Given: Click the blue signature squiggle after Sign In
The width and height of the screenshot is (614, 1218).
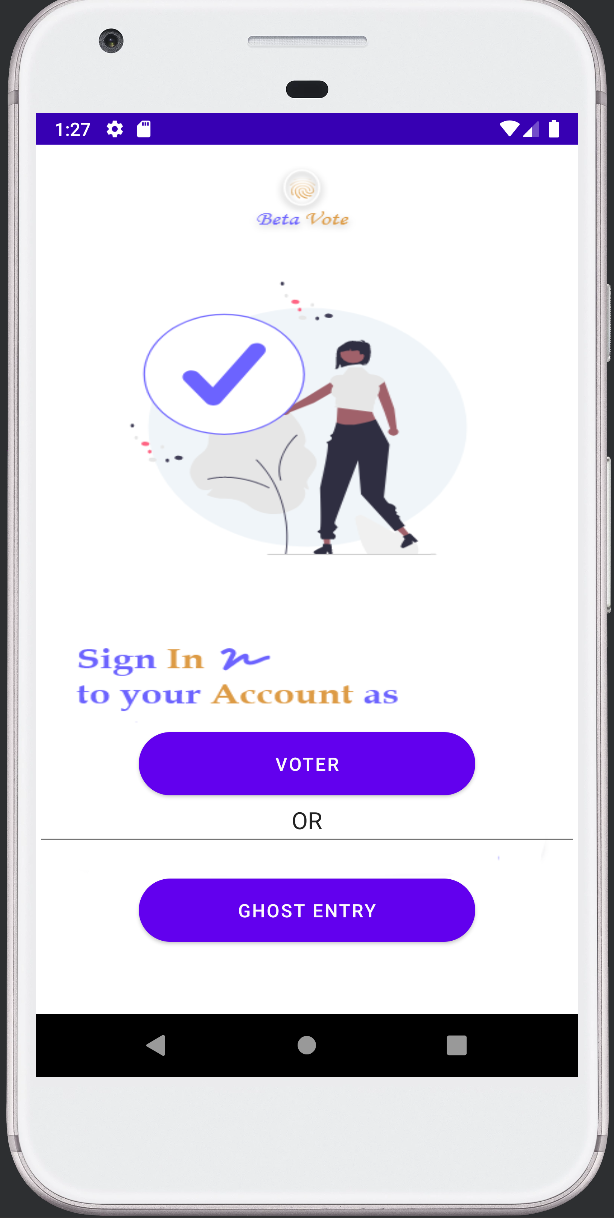Looking at the screenshot, I should tap(244, 658).
